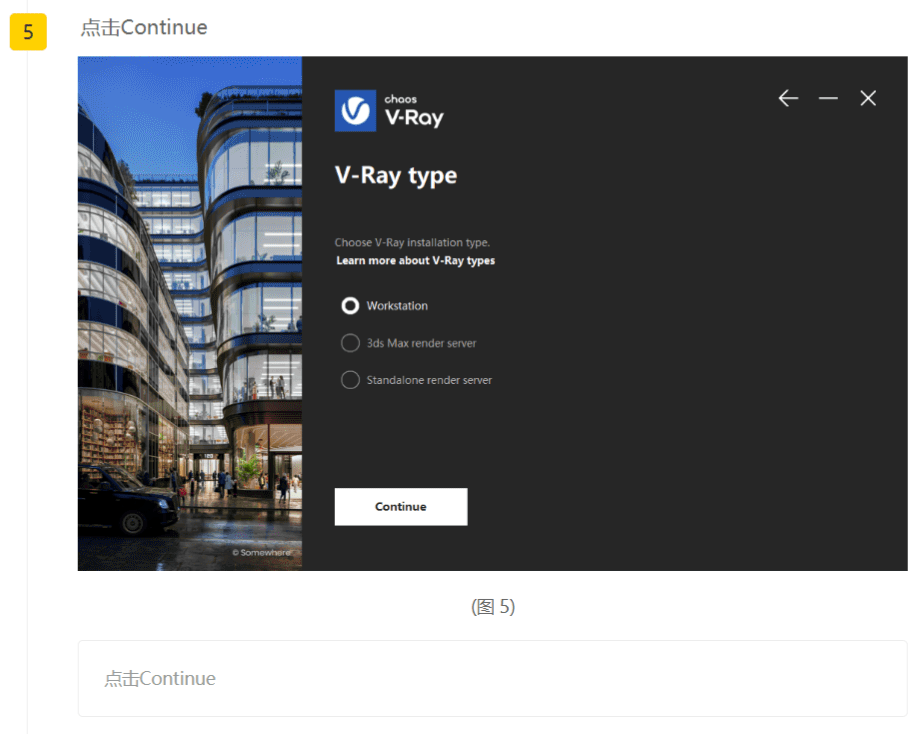Screen dimensions: 922x734
Task: Click the yellow step 5 badge
Action: pyautogui.click(x=28, y=32)
